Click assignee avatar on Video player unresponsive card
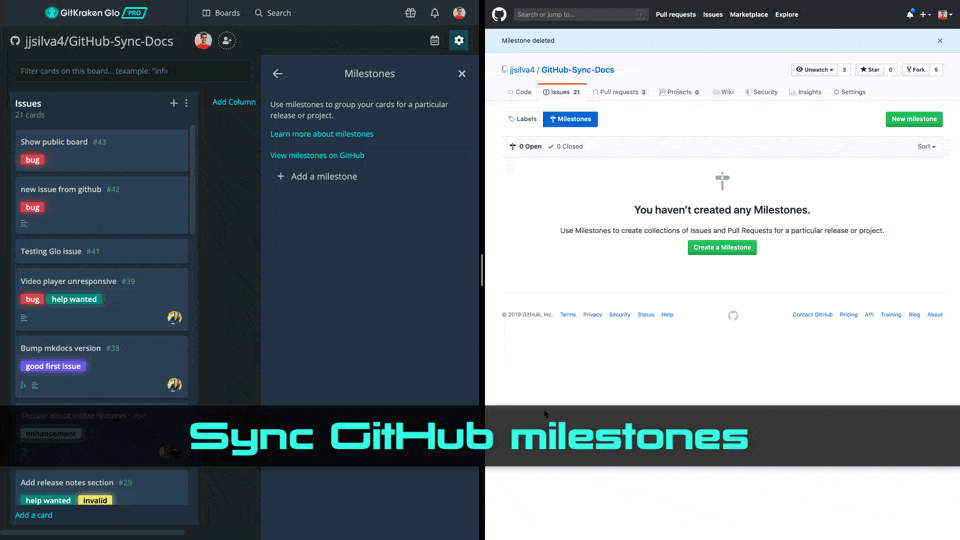 174,317
